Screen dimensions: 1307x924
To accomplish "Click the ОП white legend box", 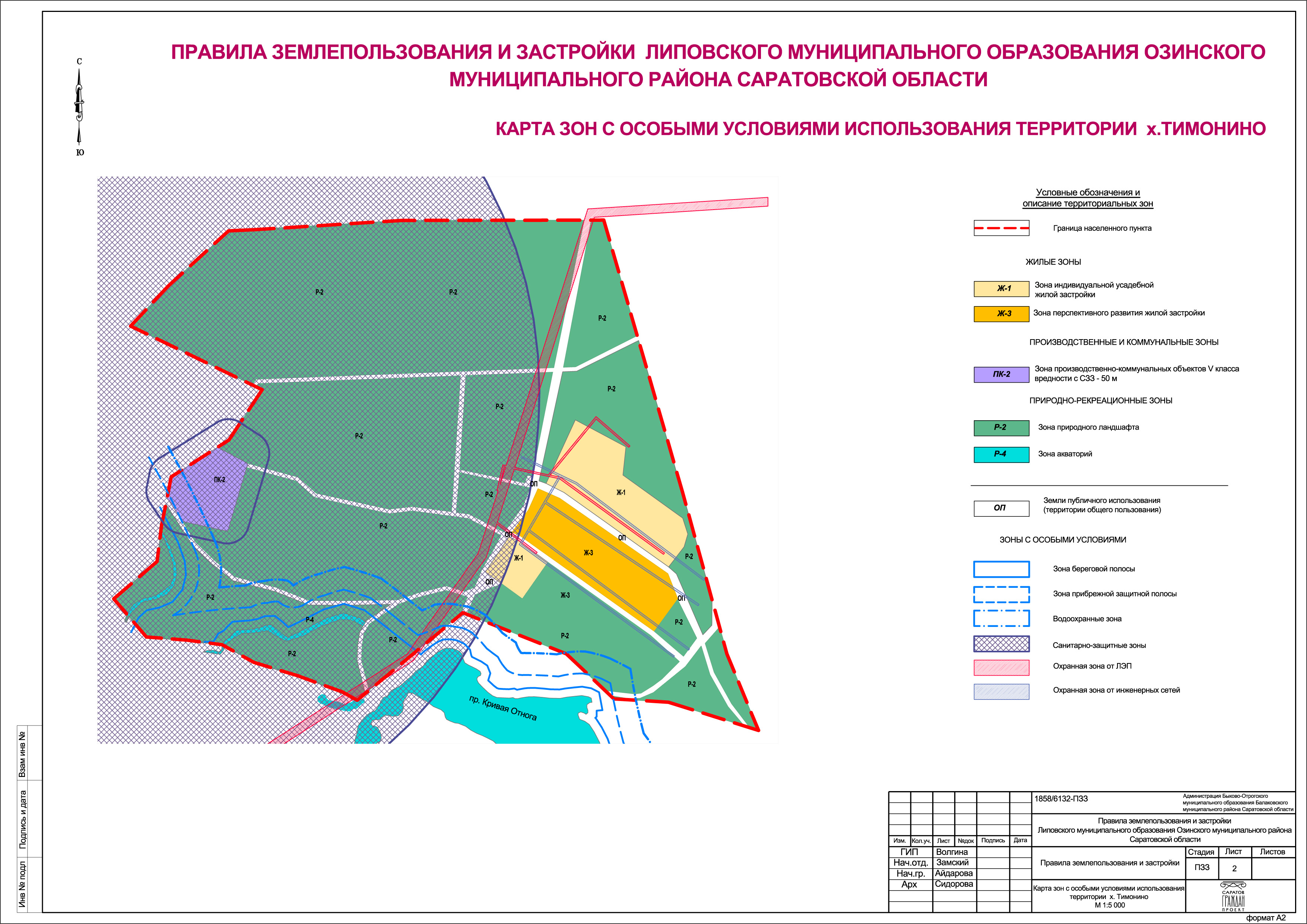I will 1001,508.
